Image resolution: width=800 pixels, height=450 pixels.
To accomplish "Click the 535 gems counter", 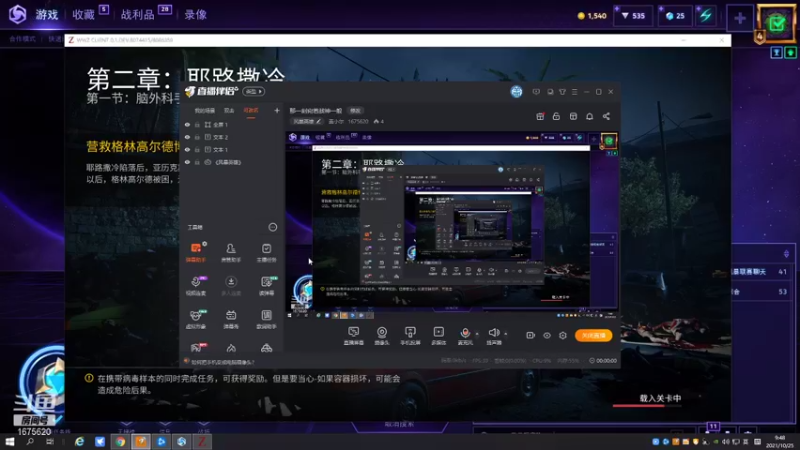I will [x=633, y=16].
